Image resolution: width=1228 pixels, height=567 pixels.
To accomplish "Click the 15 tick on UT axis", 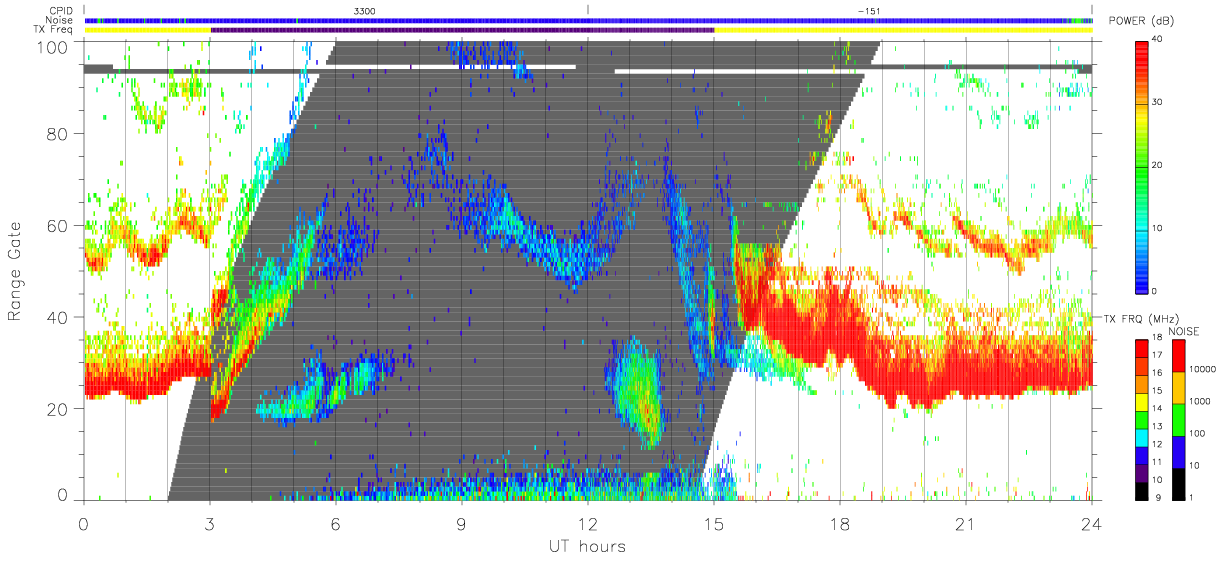I will coord(714,523).
